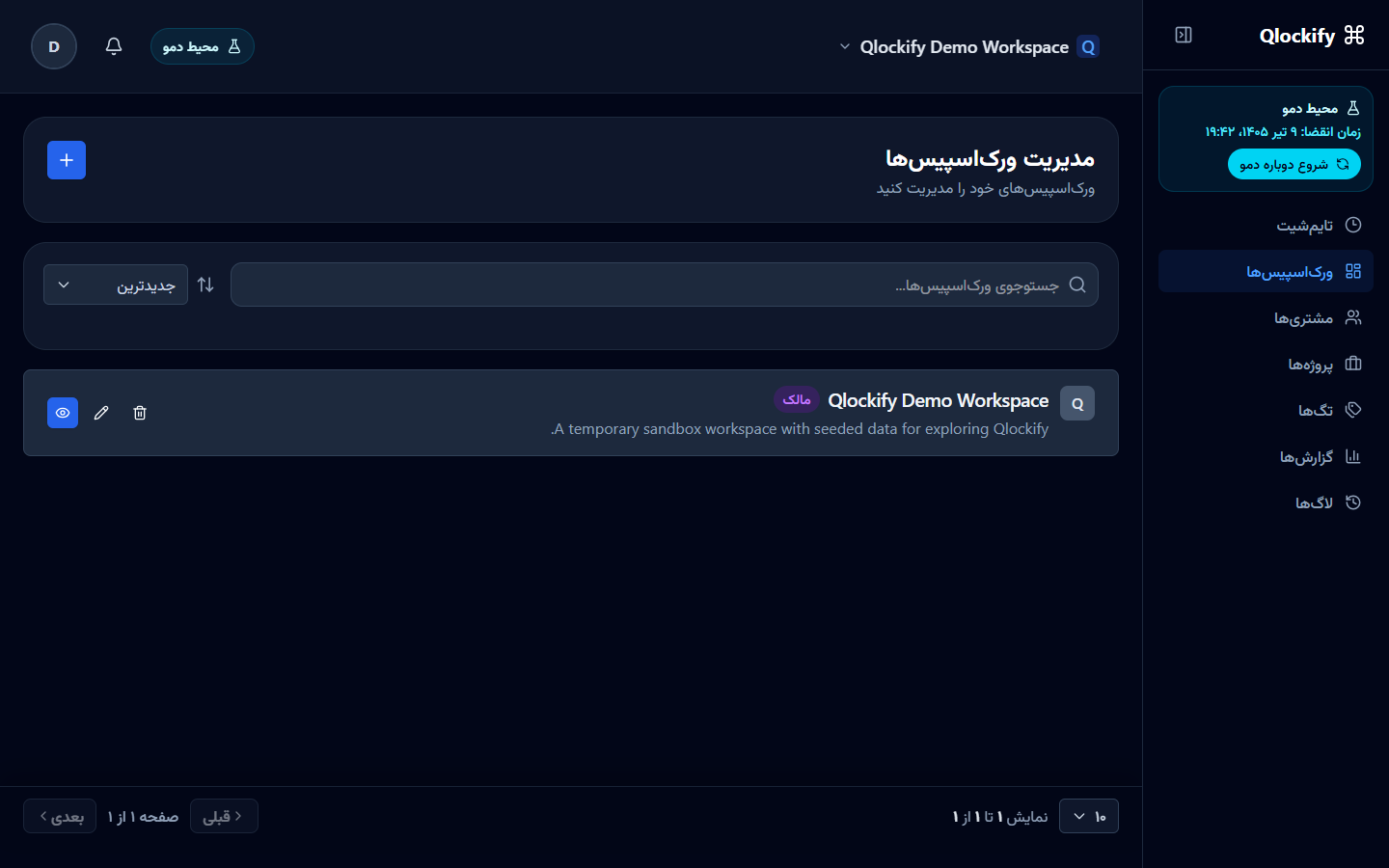Click ورک‌اسپیس‌های خود را مدیریت کنید subtitle
This screenshot has width=1389, height=868.
986,188
